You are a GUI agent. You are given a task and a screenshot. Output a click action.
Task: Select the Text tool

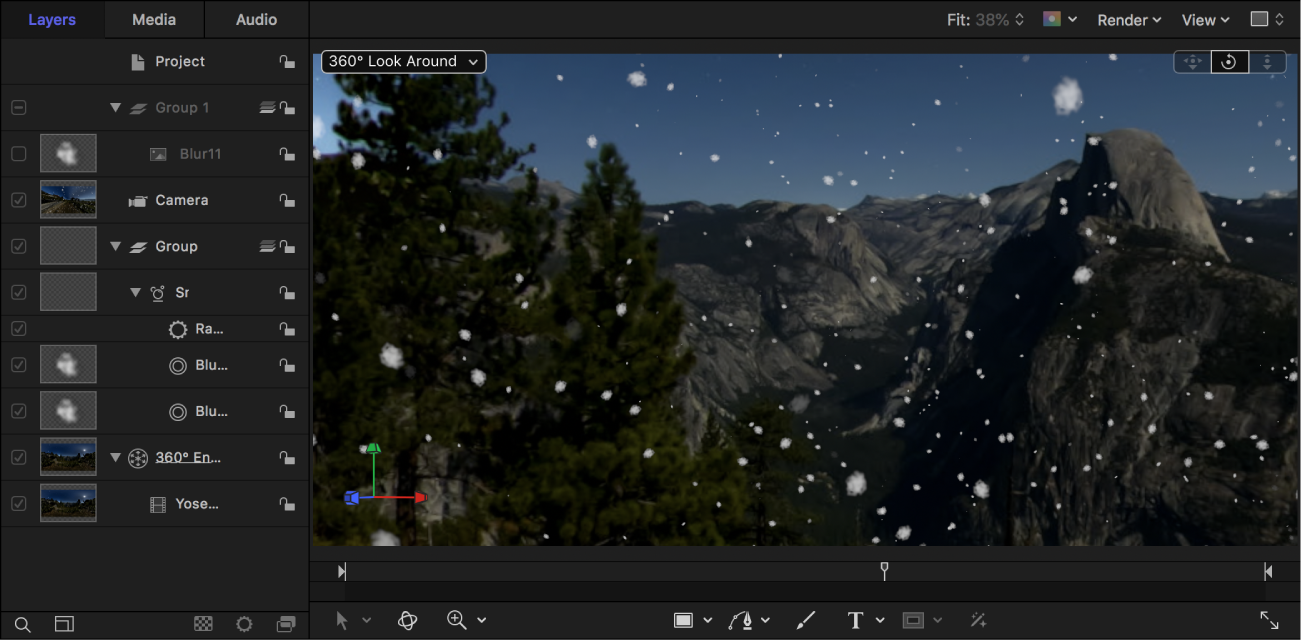pos(853,620)
